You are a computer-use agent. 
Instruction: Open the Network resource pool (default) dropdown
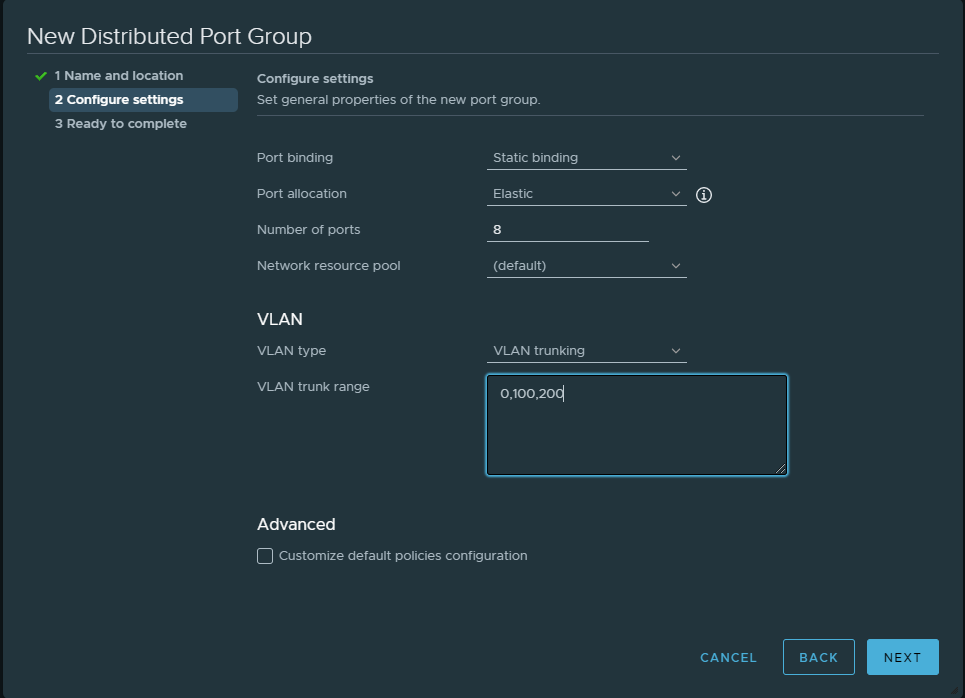coord(586,266)
